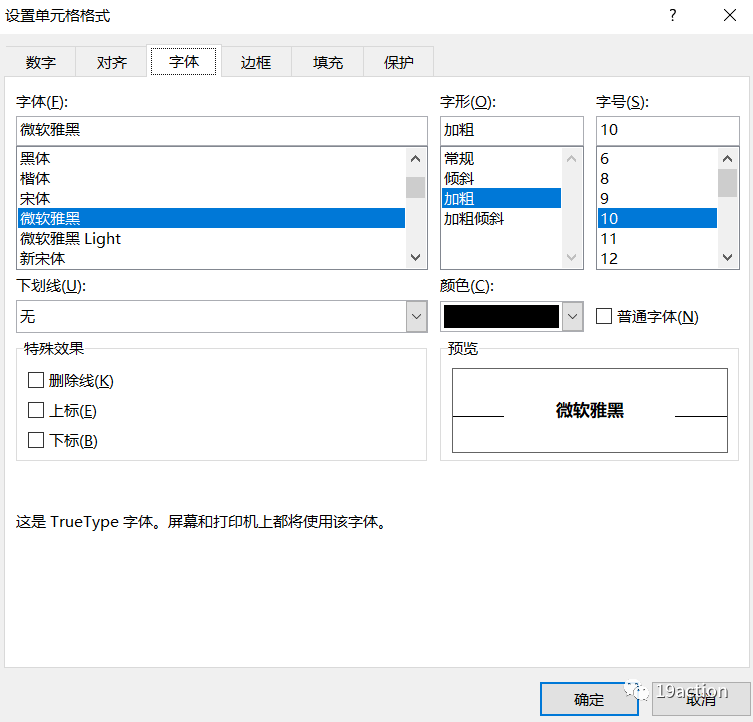Select 常规 font style
753x722 pixels.
coord(501,159)
